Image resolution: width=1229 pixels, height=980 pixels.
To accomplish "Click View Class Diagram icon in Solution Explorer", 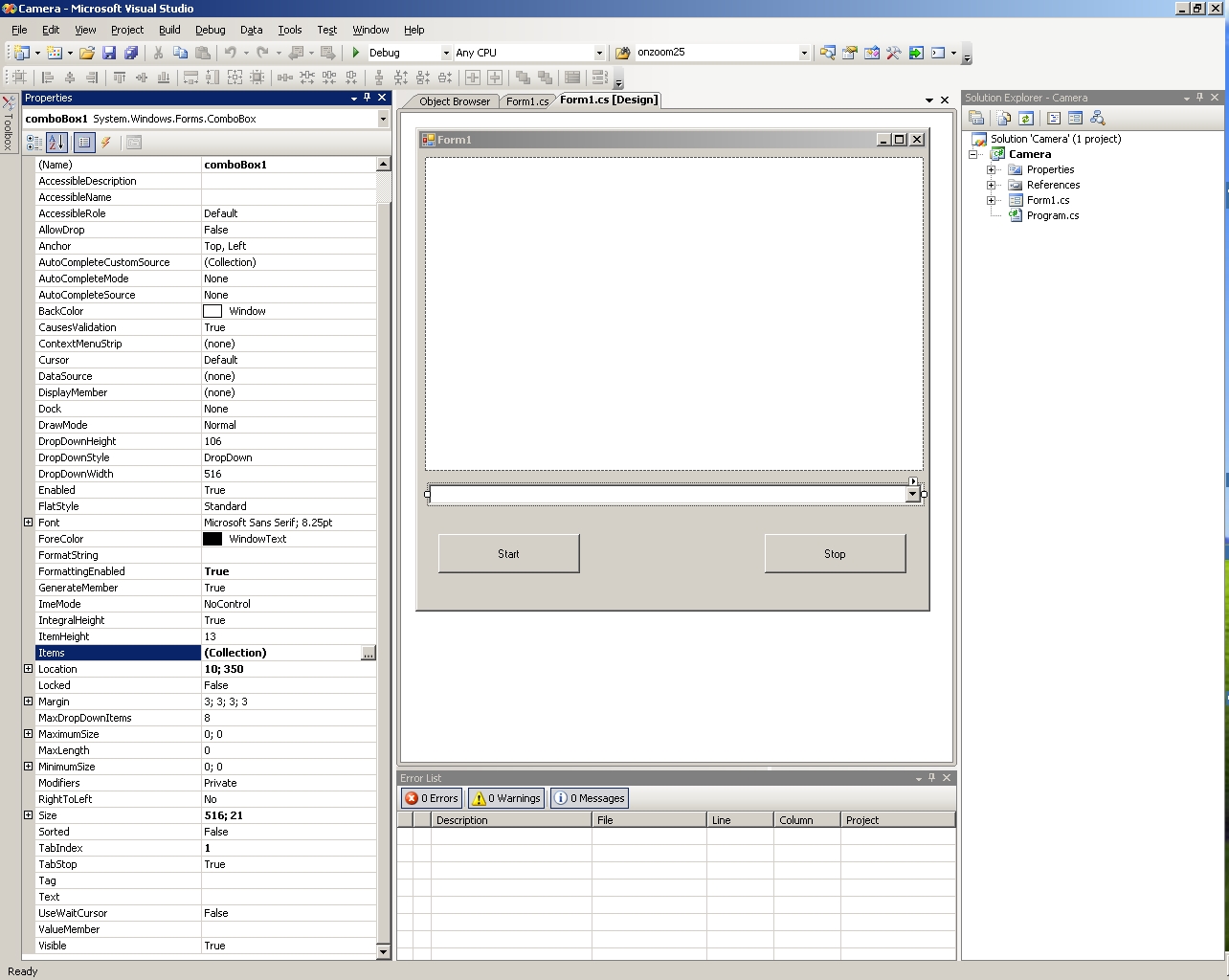I will [x=1097, y=118].
